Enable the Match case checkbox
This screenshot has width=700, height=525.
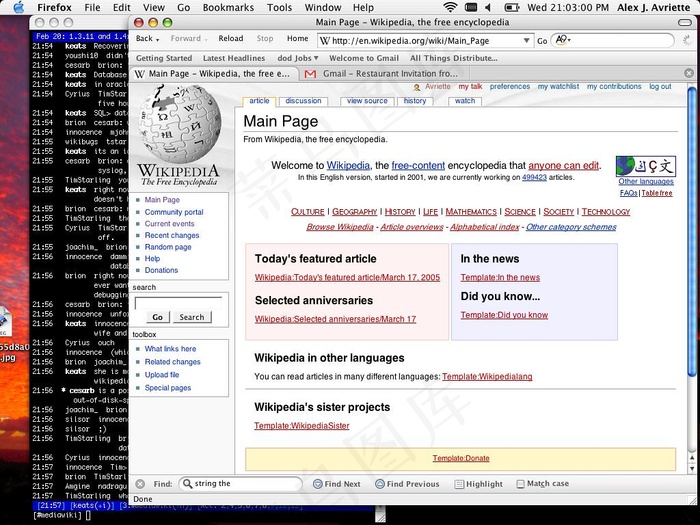[521, 484]
